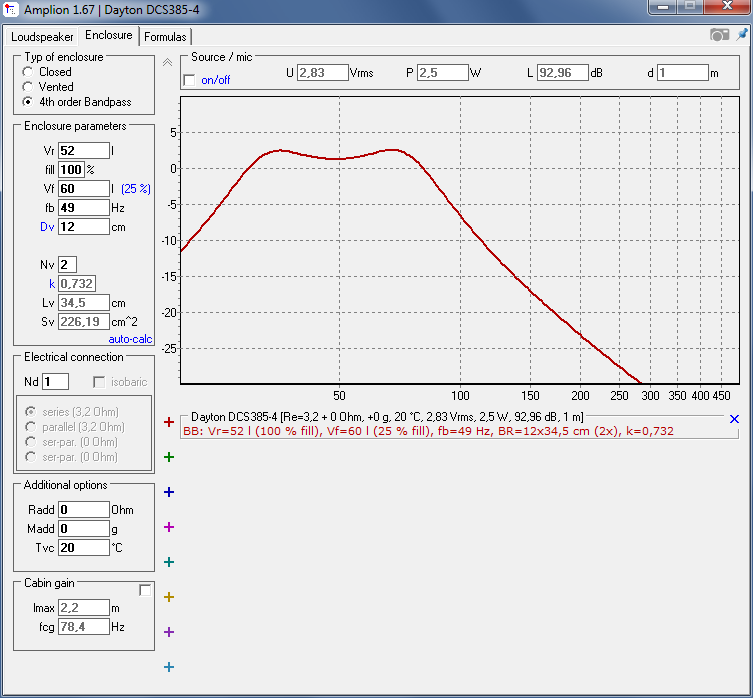Select the Vented enclosure type
753x698 pixels.
(28, 87)
